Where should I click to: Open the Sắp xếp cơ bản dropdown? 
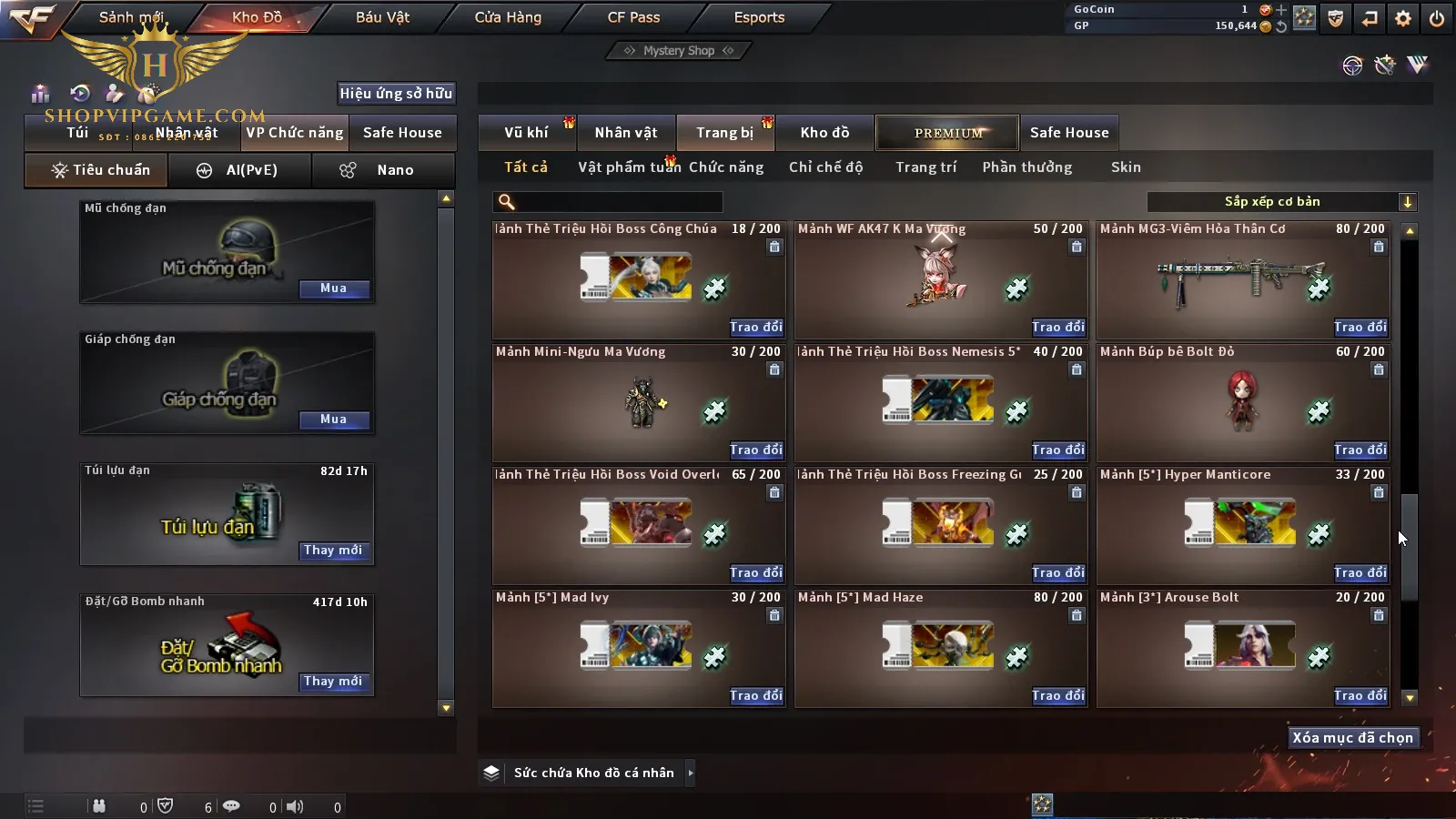[x=1281, y=202]
